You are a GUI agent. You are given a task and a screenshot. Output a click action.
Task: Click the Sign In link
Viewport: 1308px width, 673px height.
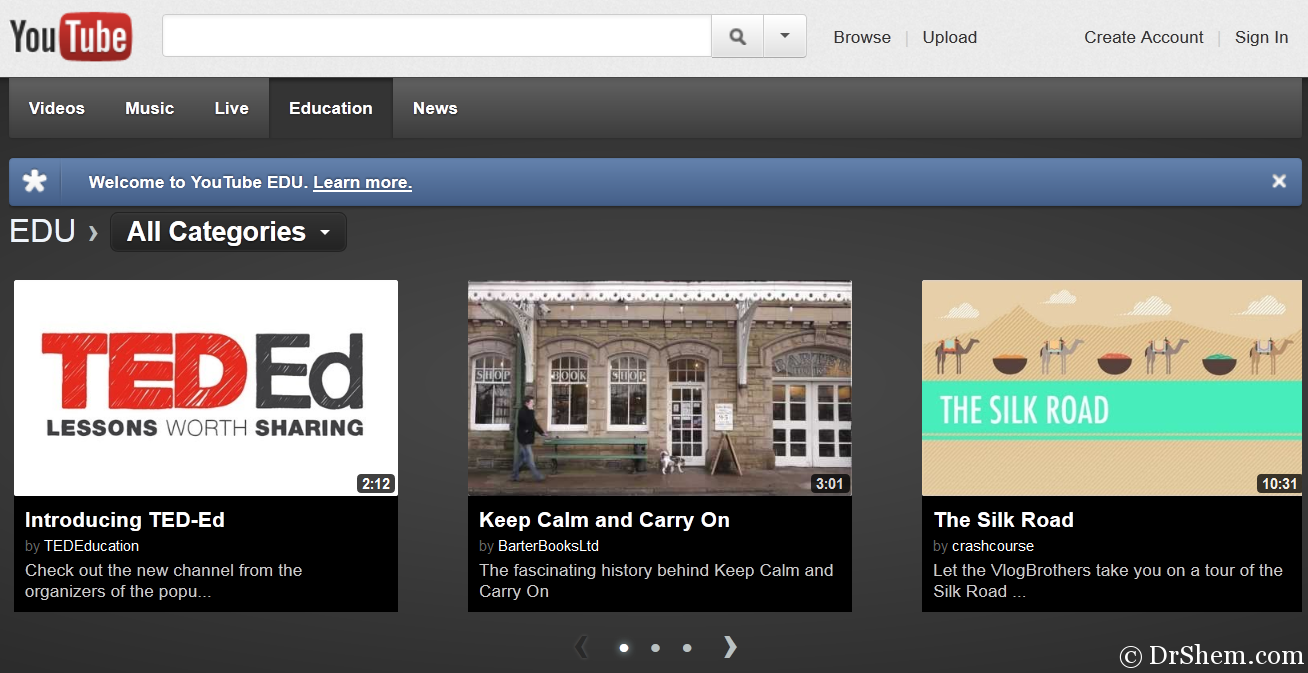point(1261,37)
